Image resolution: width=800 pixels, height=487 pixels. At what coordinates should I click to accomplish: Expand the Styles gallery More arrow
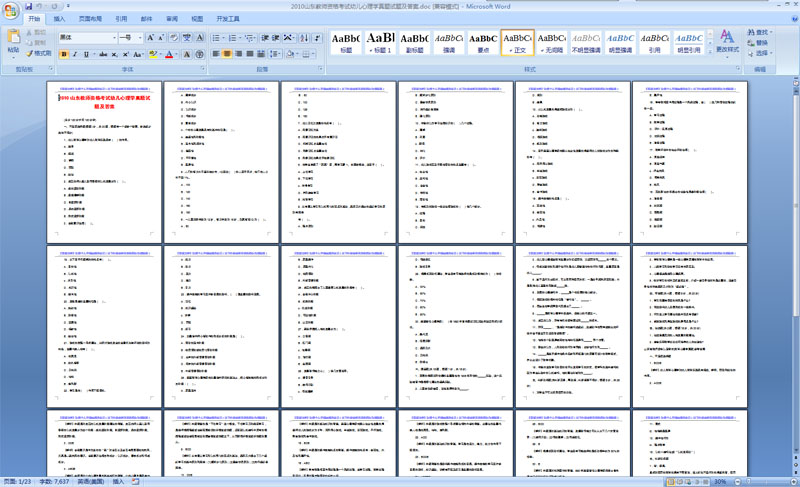tap(710, 52)
